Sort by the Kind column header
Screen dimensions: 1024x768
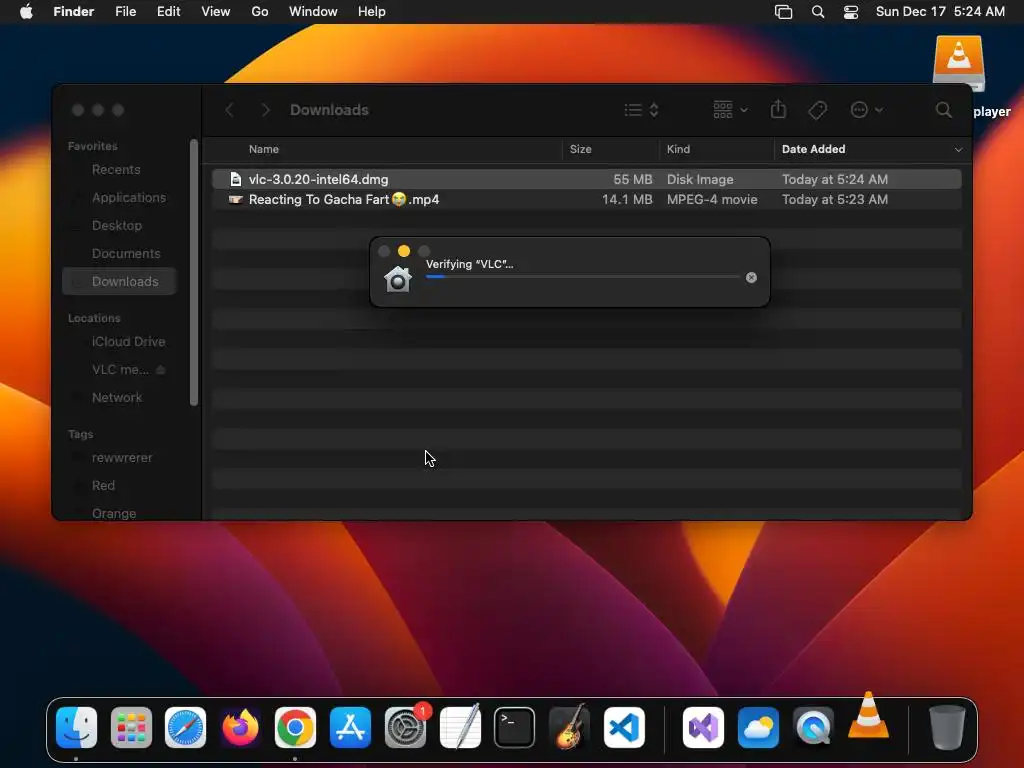pos(678,150)
